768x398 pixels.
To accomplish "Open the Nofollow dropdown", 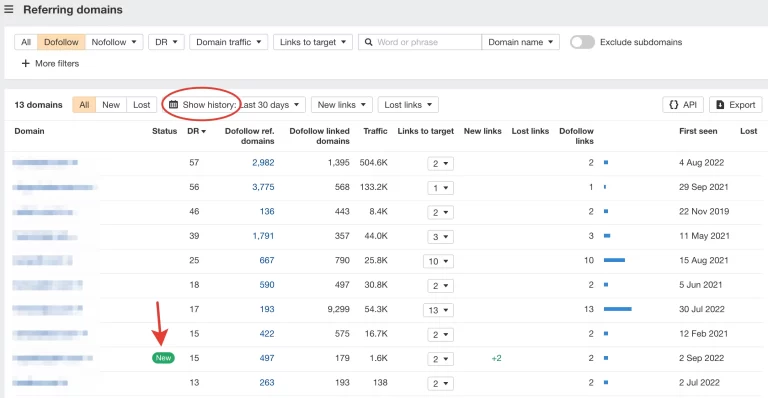I will 114,42.
